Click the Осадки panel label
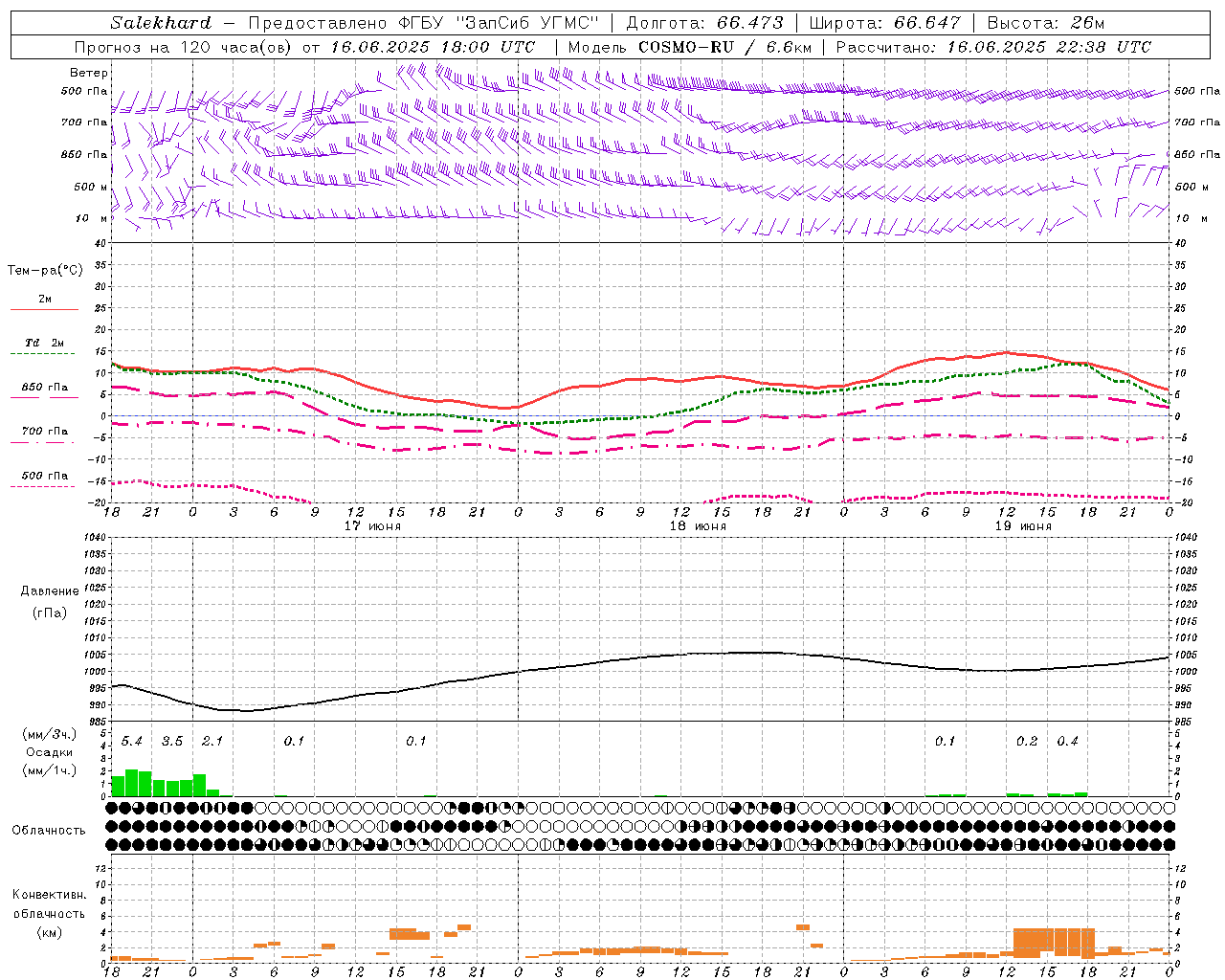1225x980 pixels. pyautogui.click(x=49, y=752)
